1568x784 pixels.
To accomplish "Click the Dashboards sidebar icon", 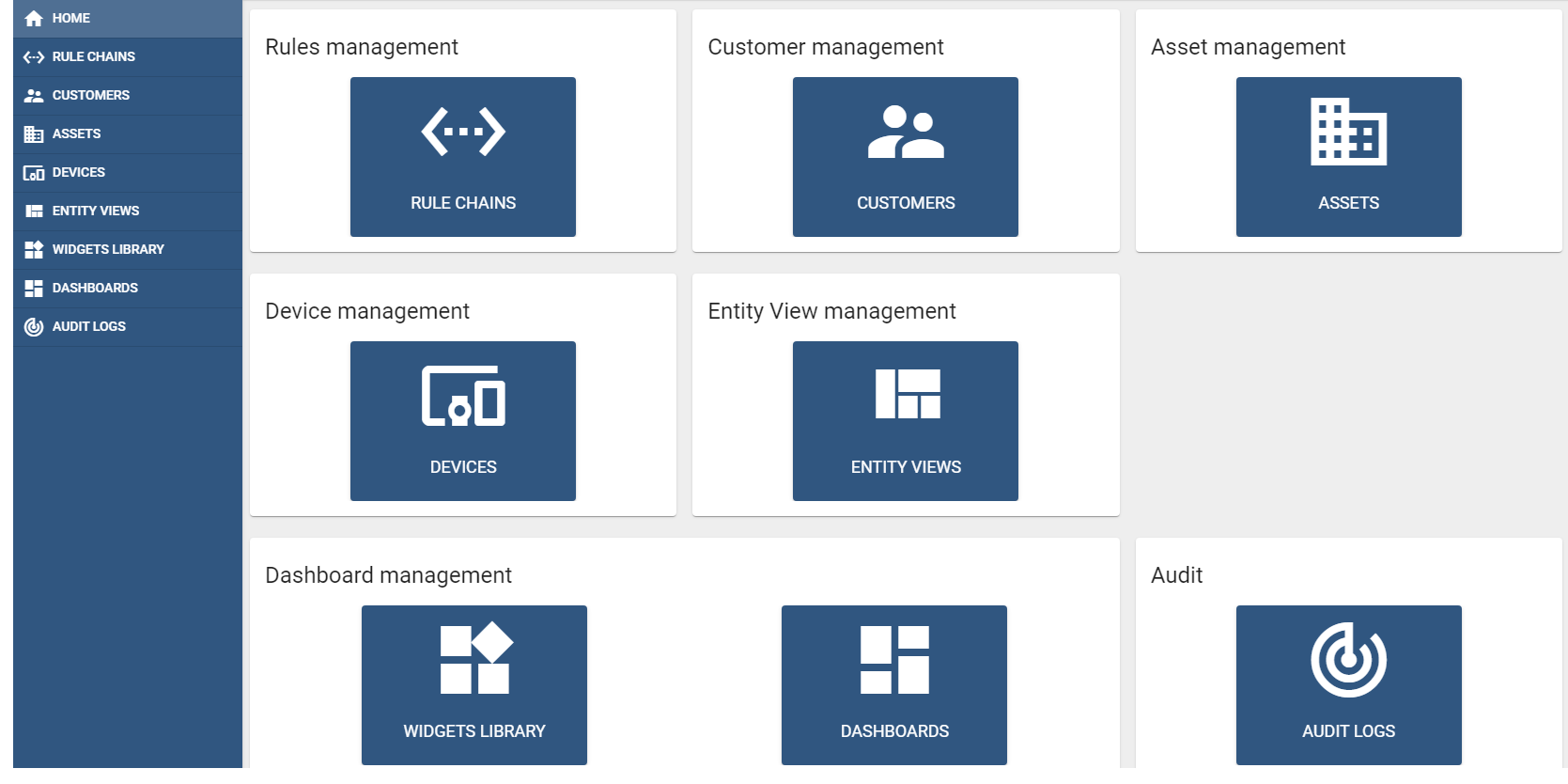I will click(34, 289).
